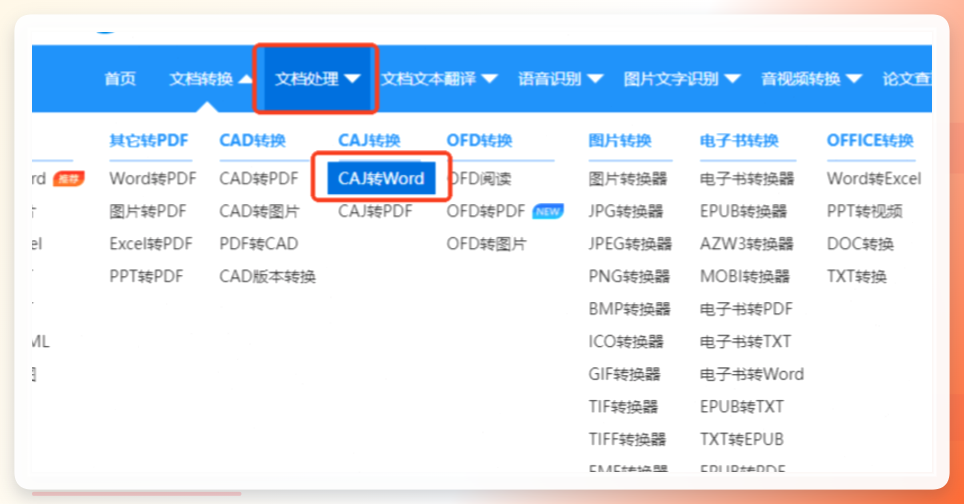Viewport: 964px width, 504px height.
Task: Click the CAJ转换 category heading
Action: click(x=369, y=141)
